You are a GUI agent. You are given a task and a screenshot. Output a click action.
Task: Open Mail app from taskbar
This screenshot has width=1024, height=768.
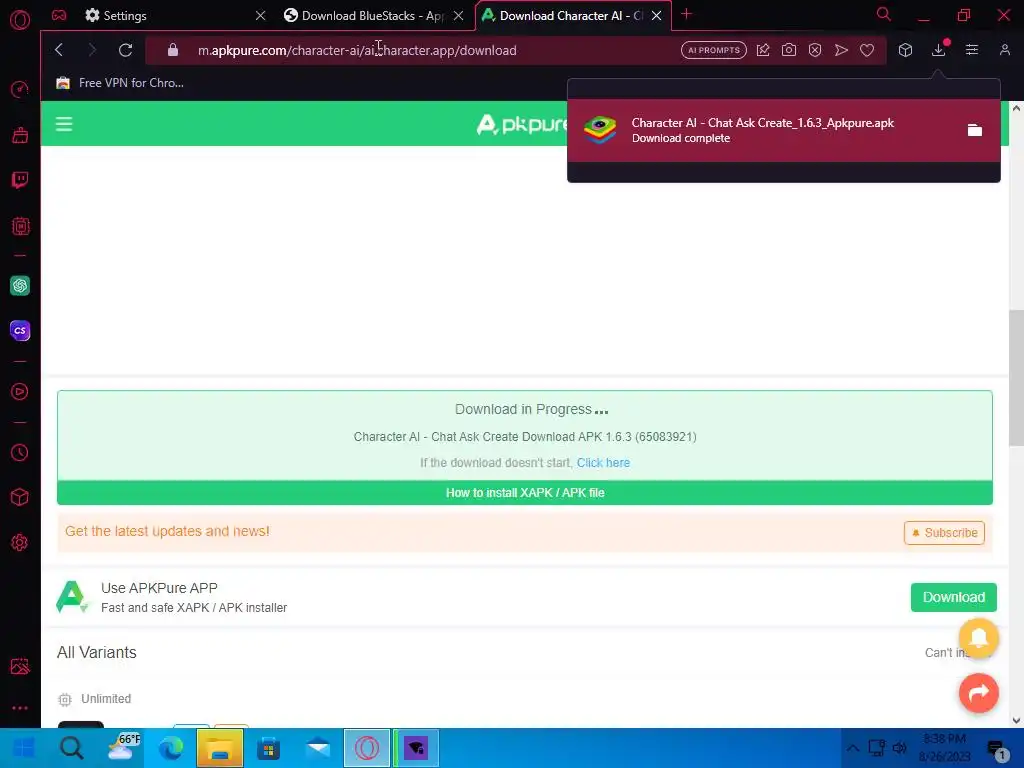tap(318, 748)
